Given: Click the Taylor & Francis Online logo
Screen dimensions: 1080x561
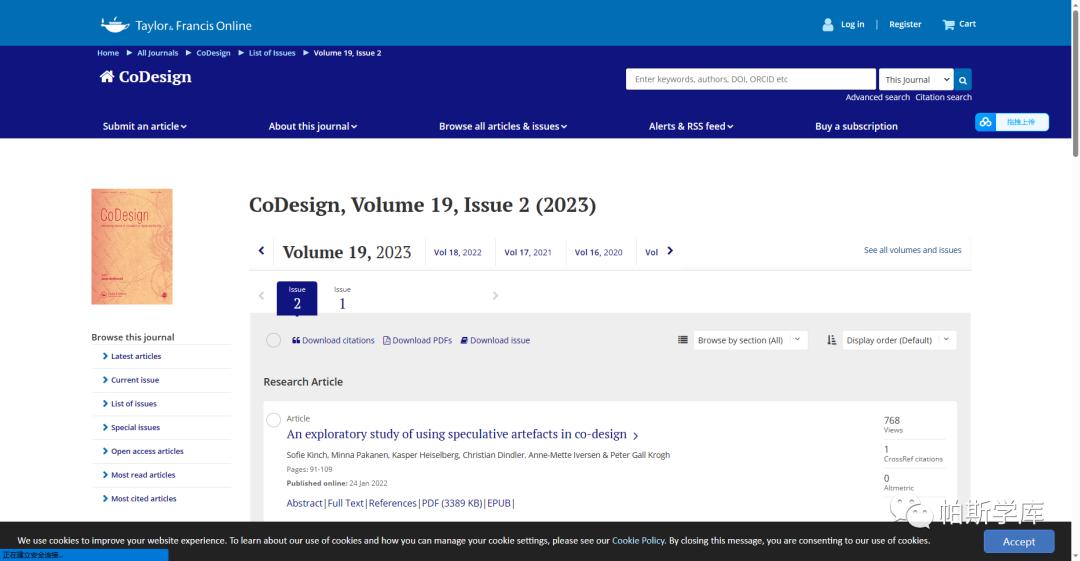Looking at the screenshot, I should [x=176, y=26].
